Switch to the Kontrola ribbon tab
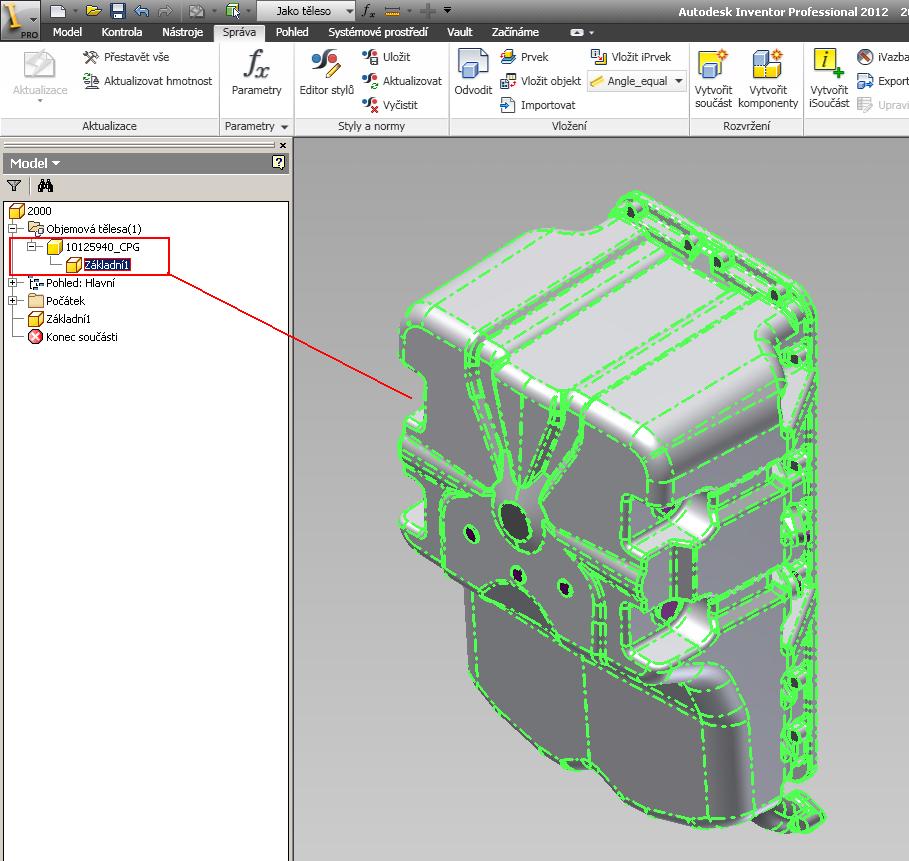 tap(121, 32)
